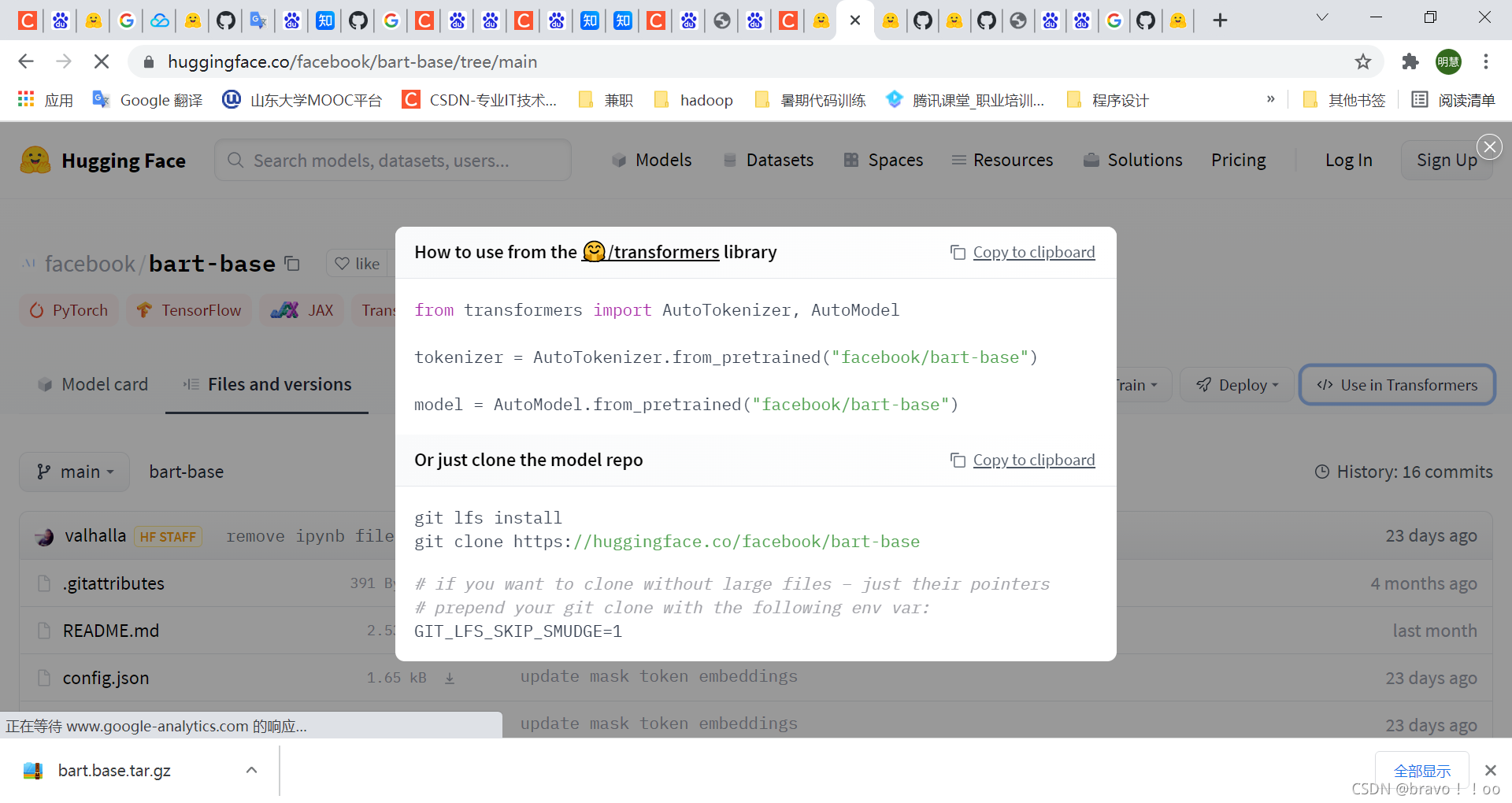The width and height of the screenshot is (1512, 803).
Task: Click the browser forward arrow
Action: (64, 61)
